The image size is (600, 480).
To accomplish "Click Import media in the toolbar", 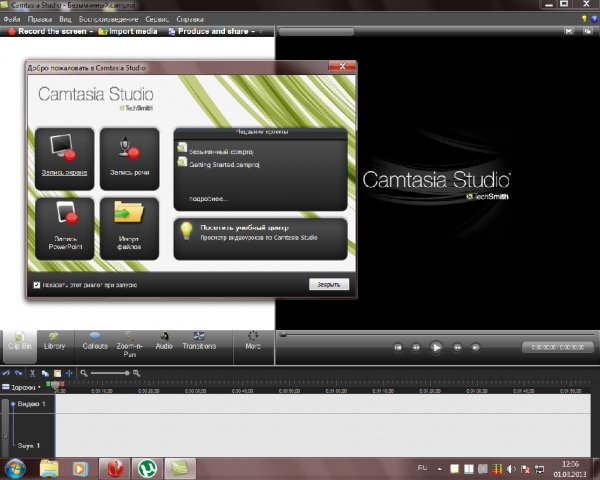I will click(128, 31).
